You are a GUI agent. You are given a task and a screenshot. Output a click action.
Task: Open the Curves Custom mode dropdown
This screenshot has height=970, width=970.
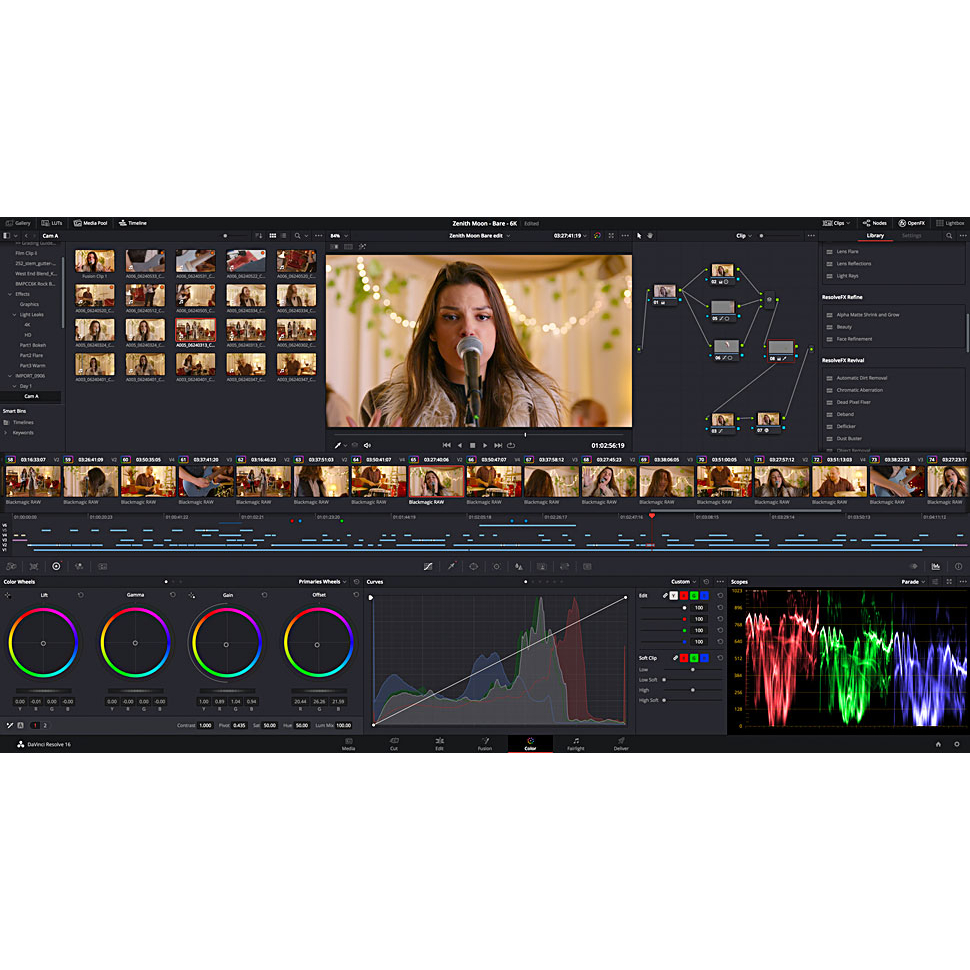684,582
